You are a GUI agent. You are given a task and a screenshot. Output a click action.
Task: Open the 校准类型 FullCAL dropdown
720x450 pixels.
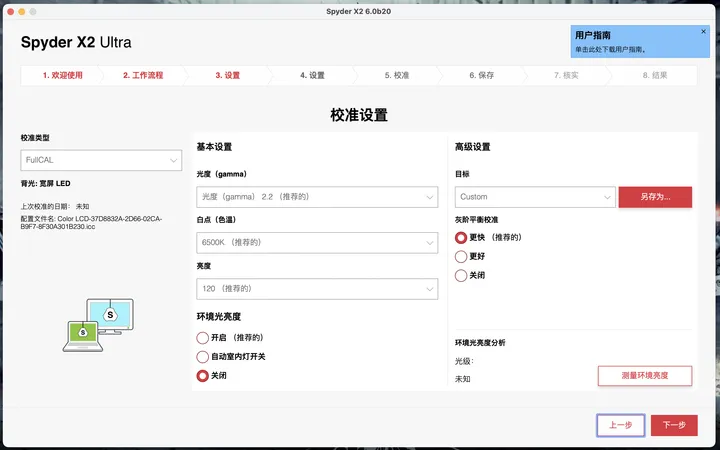click(x=101, y=160)
